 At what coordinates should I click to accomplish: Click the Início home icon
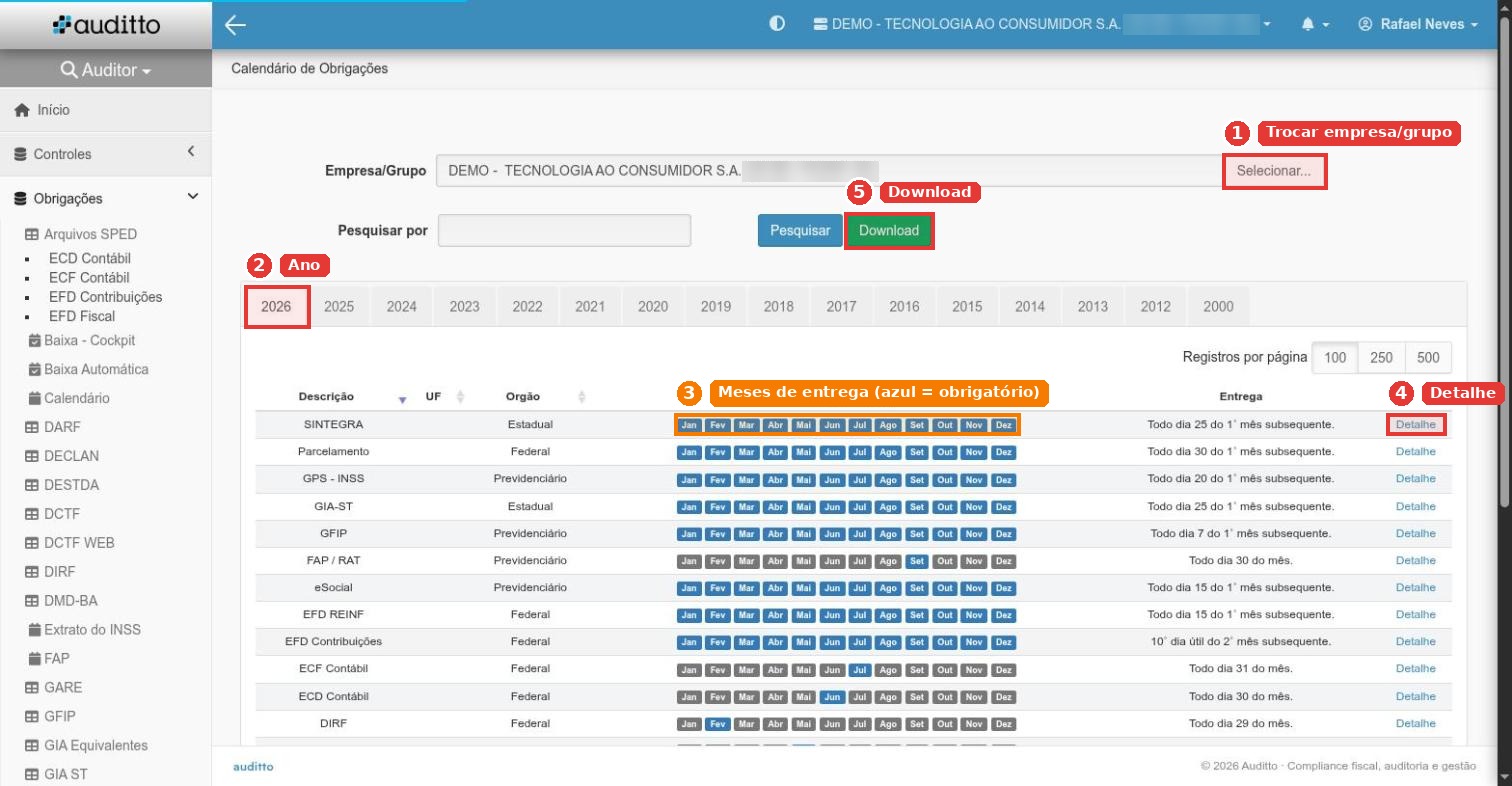[x=21, y=110]
